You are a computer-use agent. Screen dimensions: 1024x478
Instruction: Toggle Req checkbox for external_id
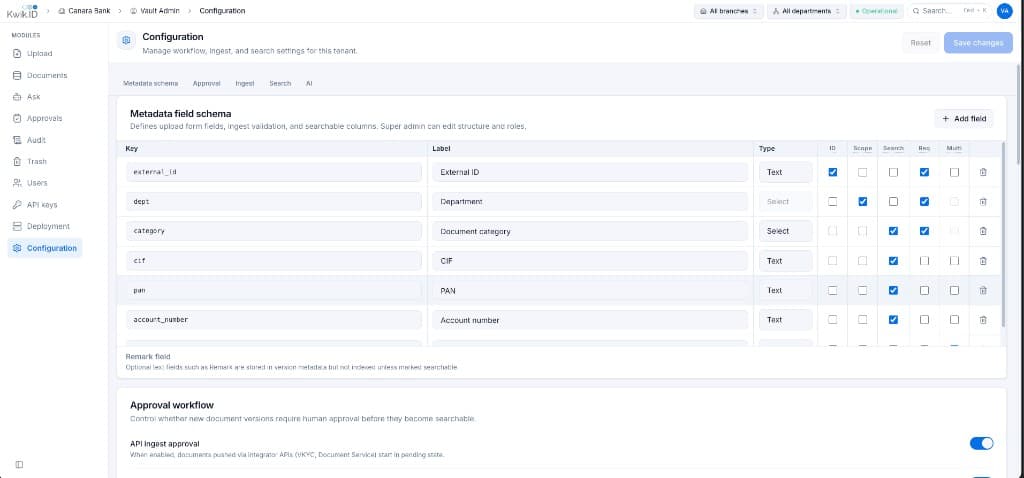pyautogui.click(x=924, y=172)
